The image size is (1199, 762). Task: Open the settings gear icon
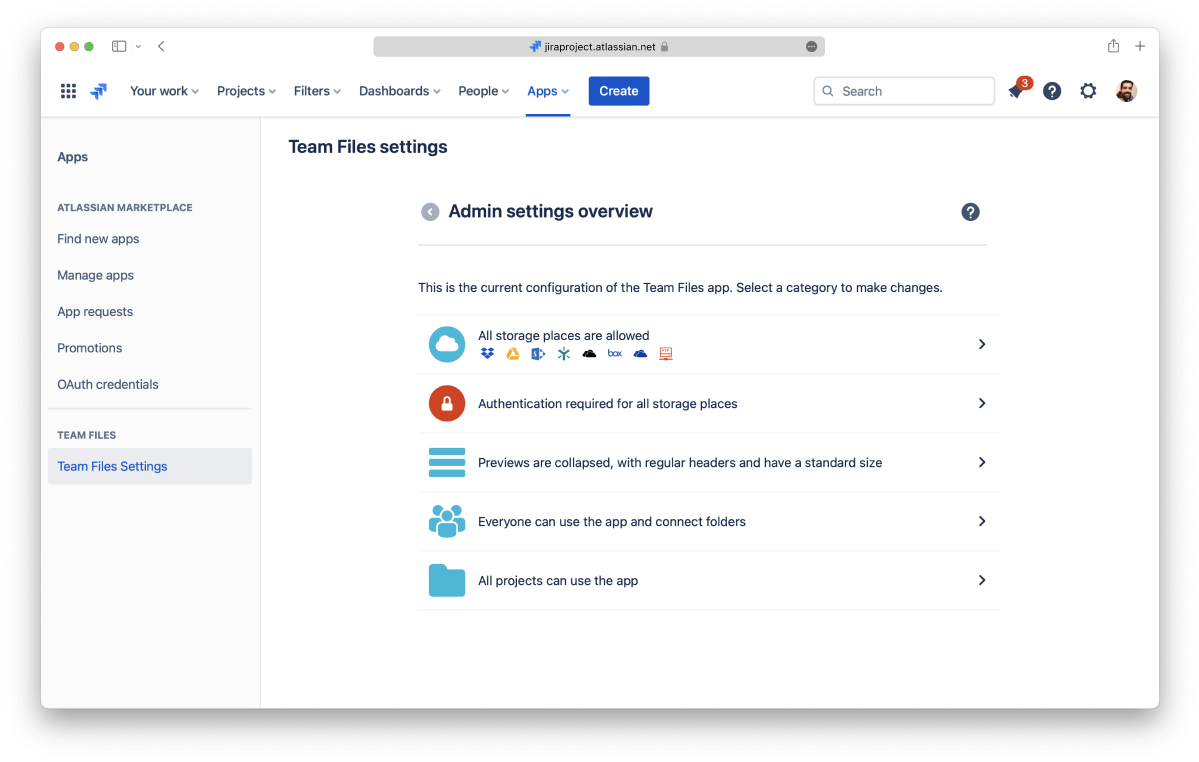[x=1088, y=91]
